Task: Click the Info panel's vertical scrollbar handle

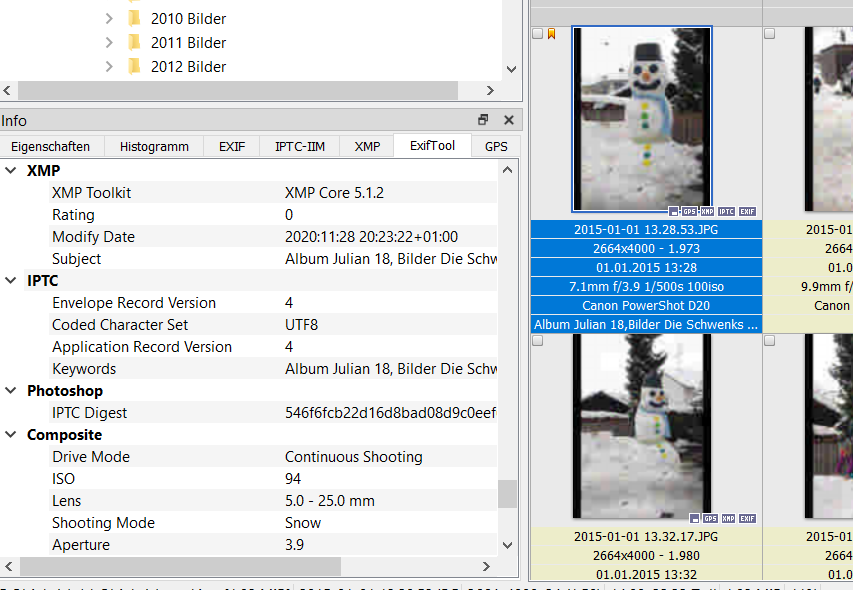Action: pyautogui.click(x=508, y=493)
